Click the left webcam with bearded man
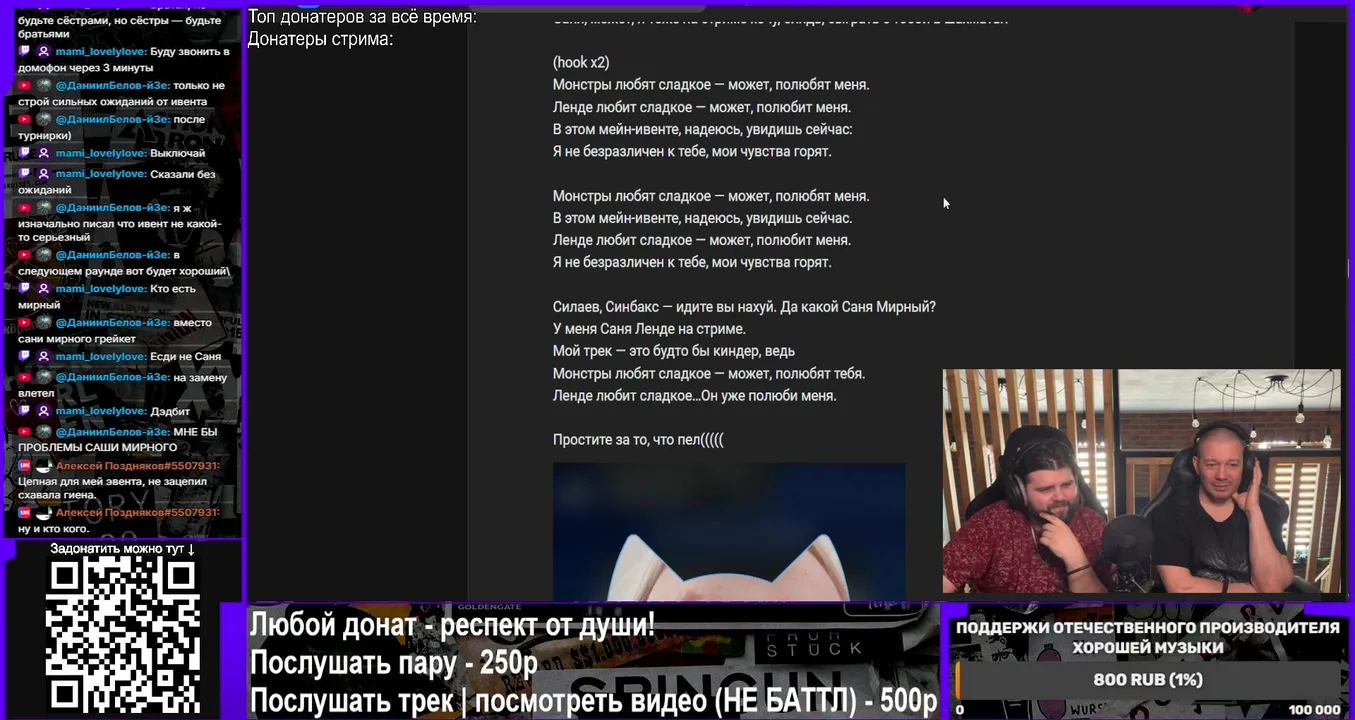The image size is (1355, 720). (x=1028, y=481)
